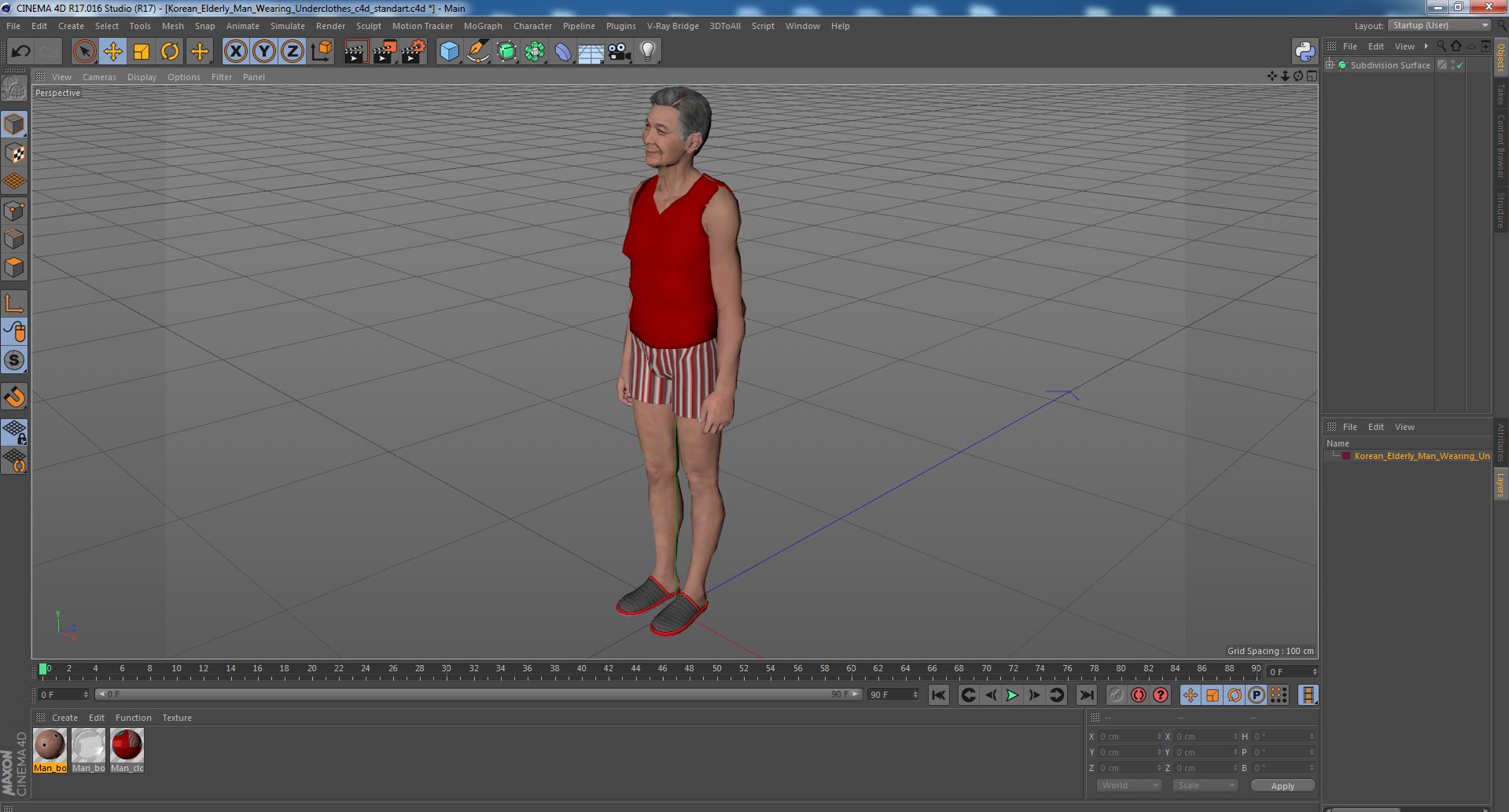Click the timeline range slider bar
Viewport: 1509px width, 812px height.
pyautogui.click(x=478, y=695)
